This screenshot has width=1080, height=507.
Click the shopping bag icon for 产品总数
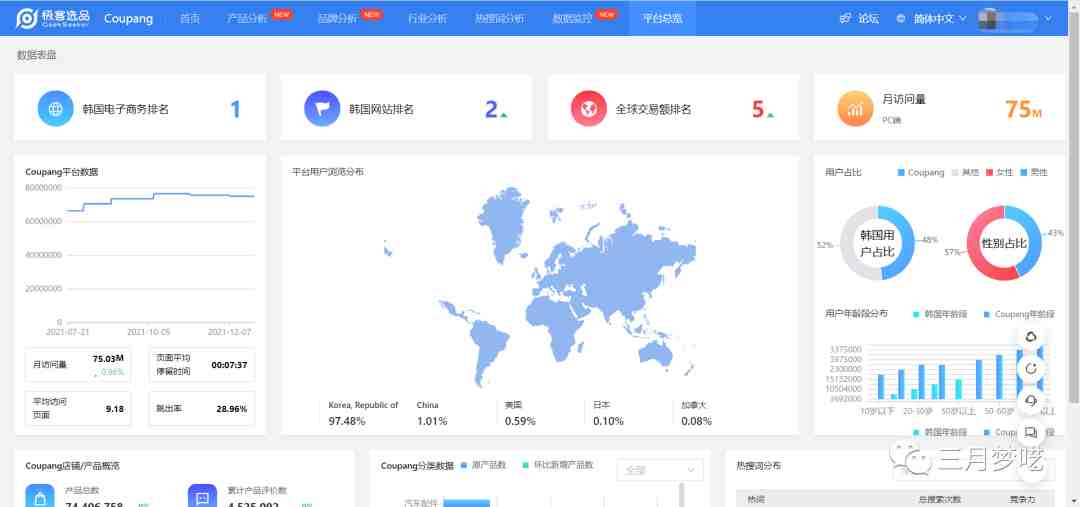pos(39,495)
